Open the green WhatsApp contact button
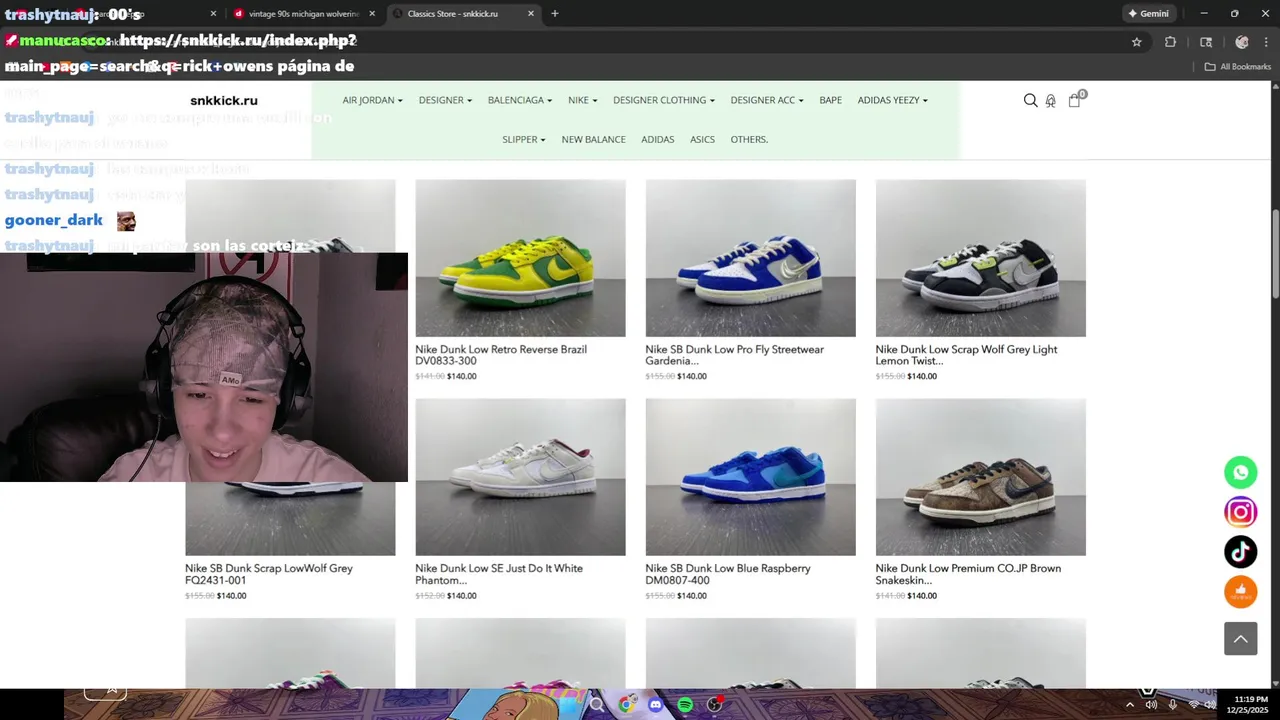This screenshot has width=1280, height=720. (1241, 472)
